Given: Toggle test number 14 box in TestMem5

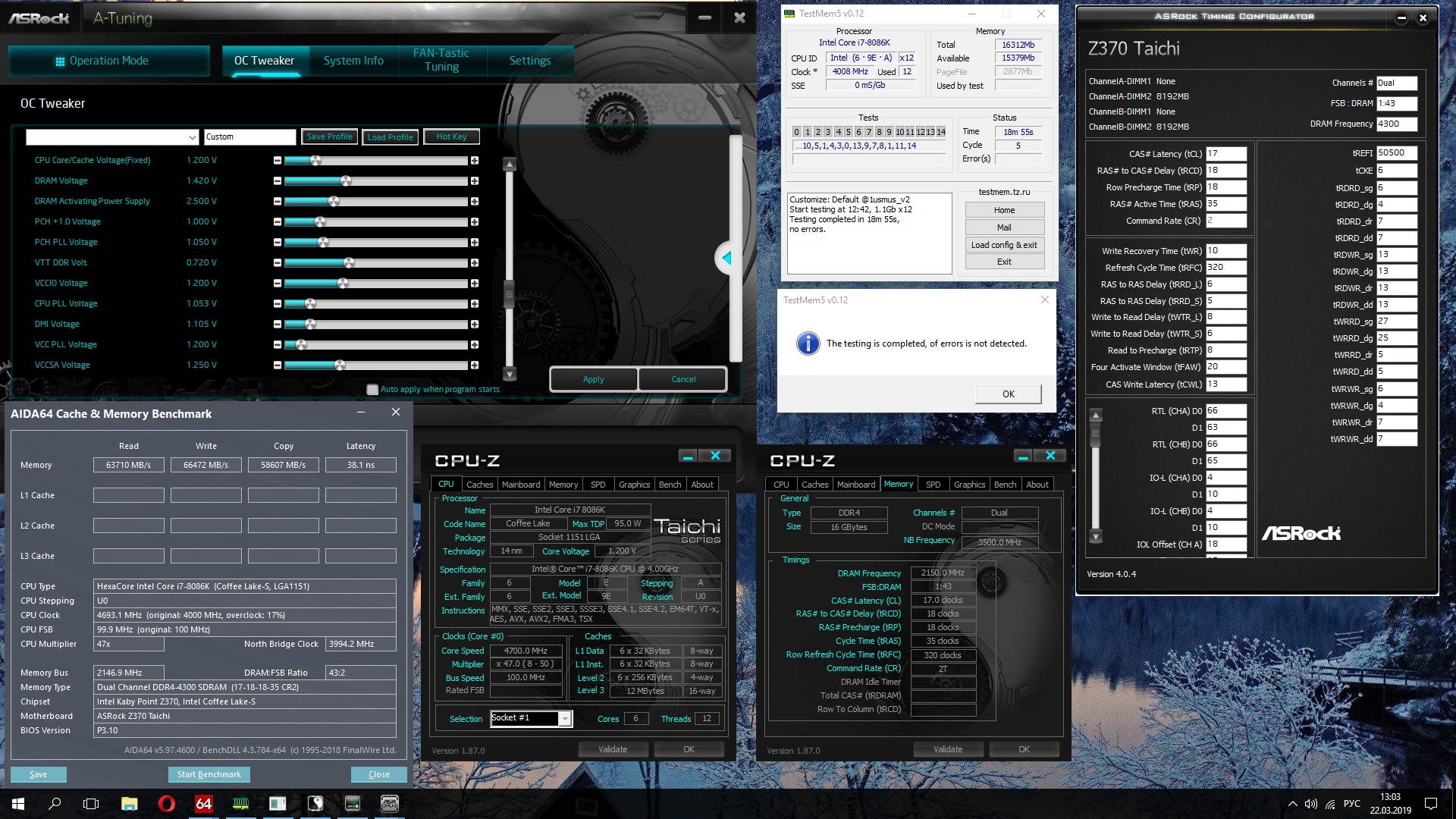Looking at the screenshot, I should (x=940, y=132).
